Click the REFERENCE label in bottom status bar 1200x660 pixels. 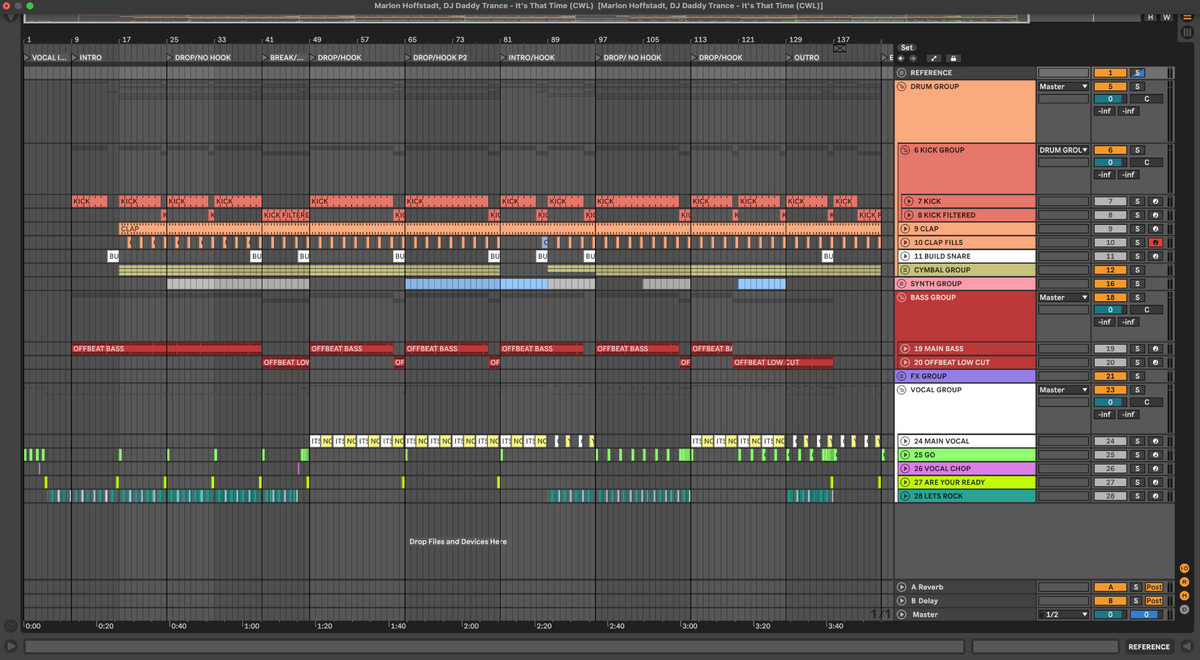1148,647
